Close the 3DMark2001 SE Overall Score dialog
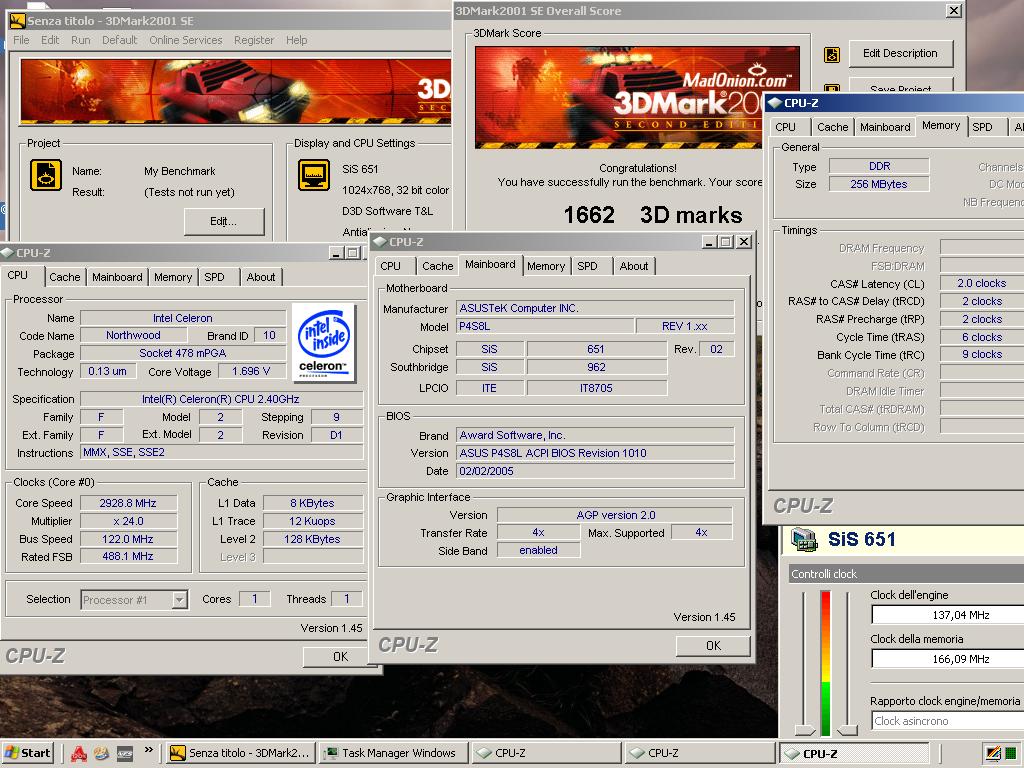This screenshot has width=1024, height=768. [953, 10]
